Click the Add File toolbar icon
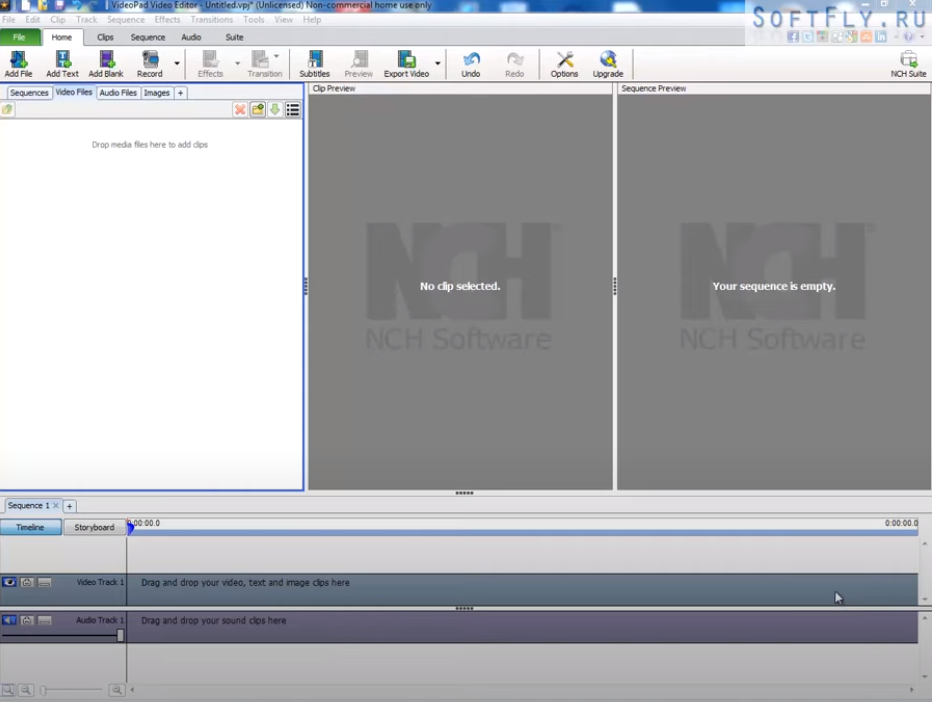 pos(18,64)
